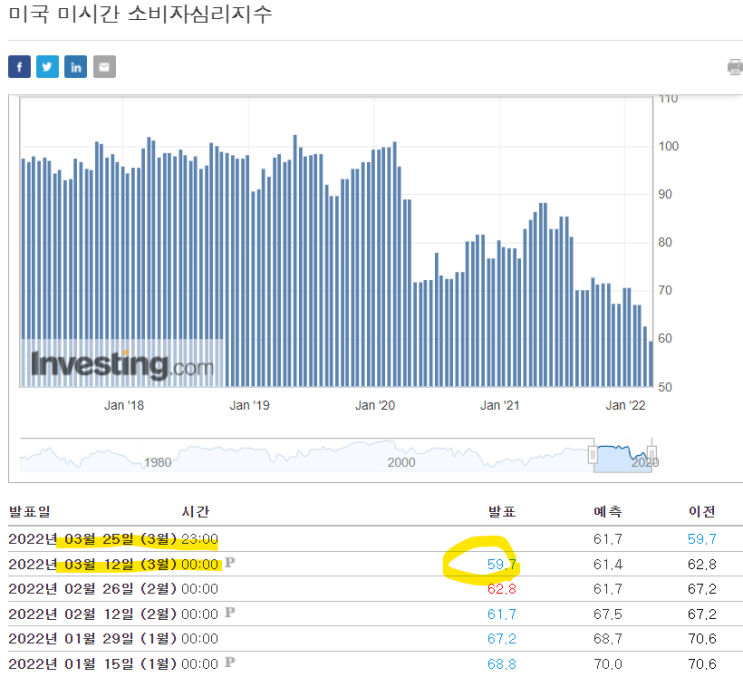Open print view with the printer icon

pos(735,67)
